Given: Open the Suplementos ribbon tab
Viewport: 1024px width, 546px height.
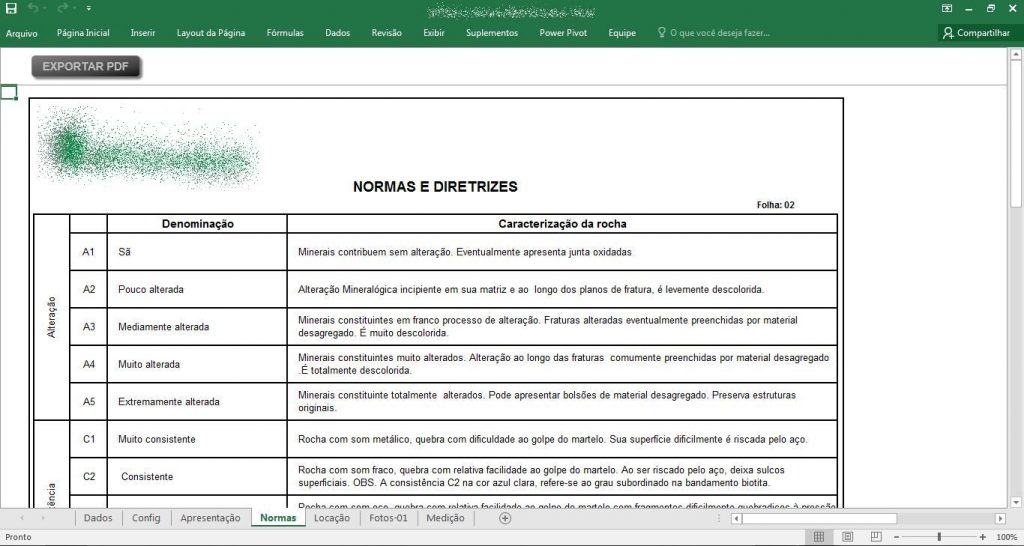Looking at the screenshot, I should pyautogui.click(x=492, y=33).
